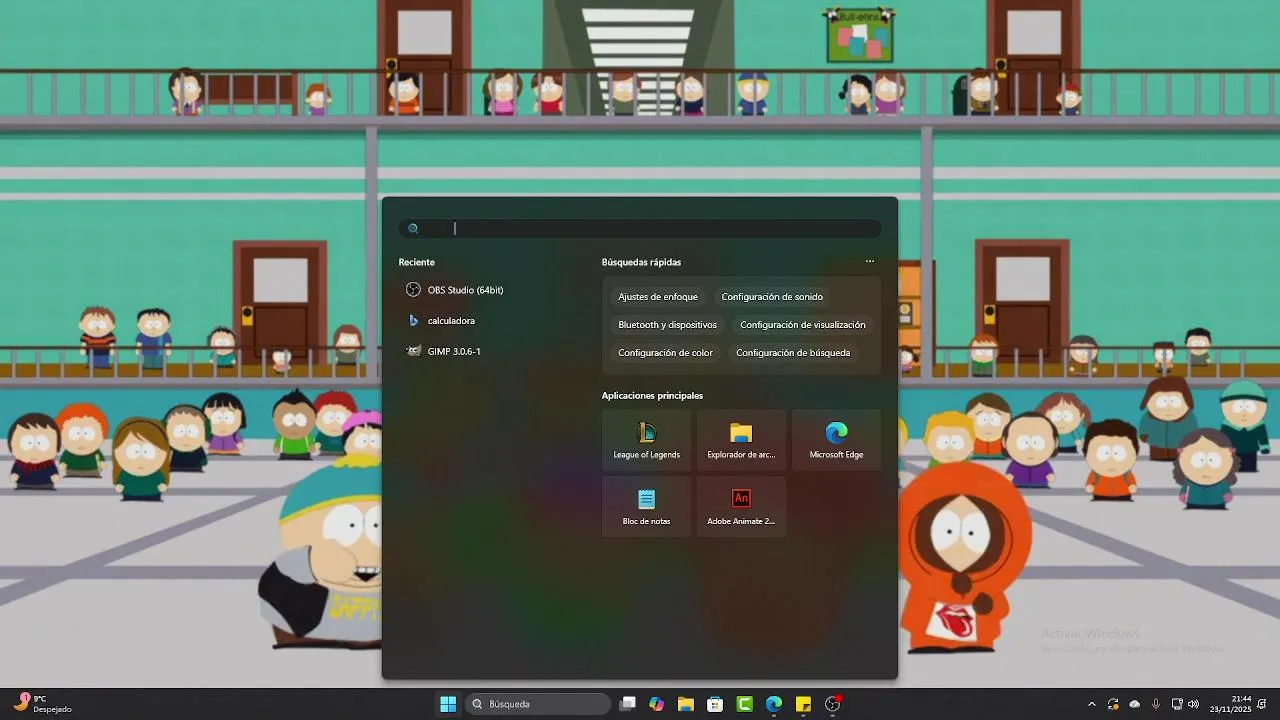Open OBS Studio from the taskbar
Screen dimensions: 1280x720
click(833, 704)
